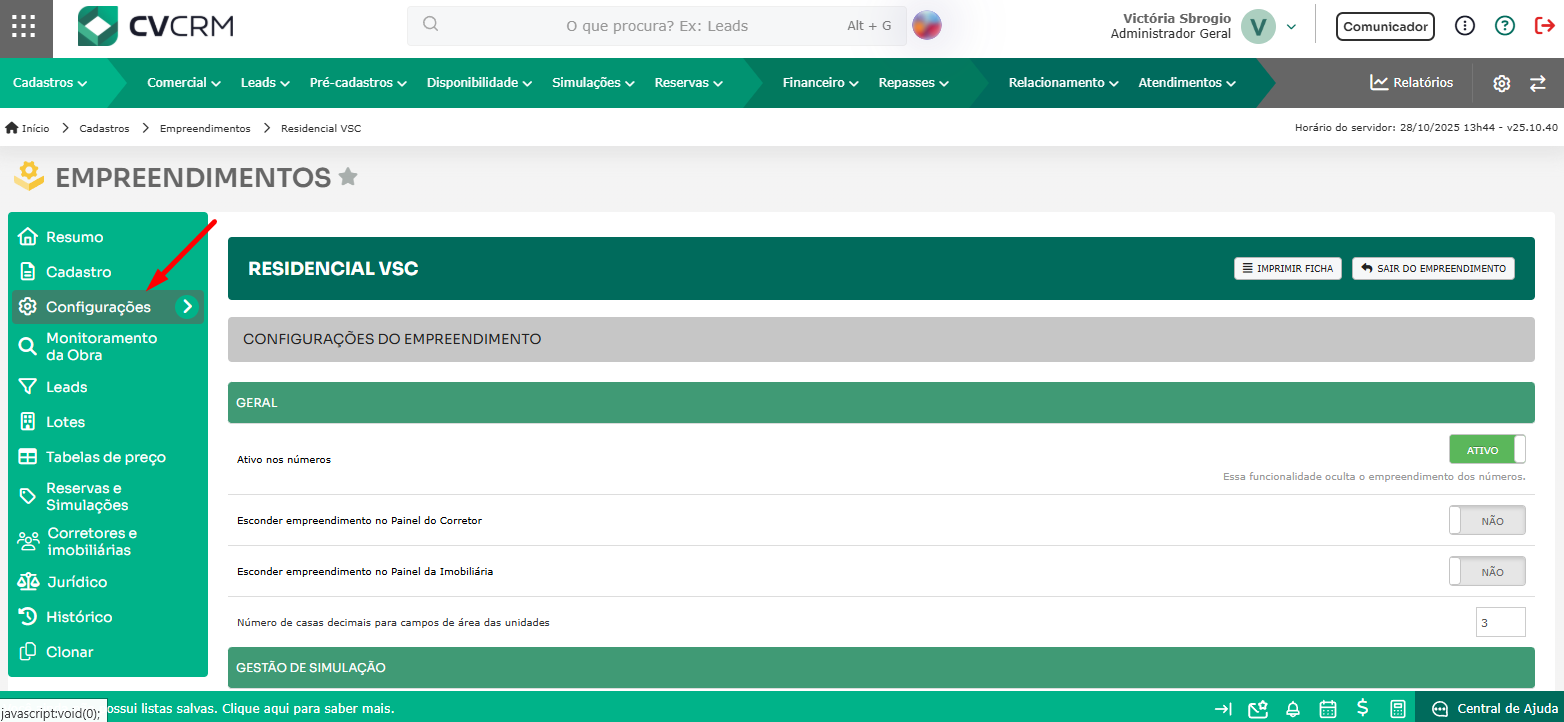This screenshot has height=722, width=1564.
Task: Mark Empreendimentos as favorite with star
Action: (x=348, y=177)
